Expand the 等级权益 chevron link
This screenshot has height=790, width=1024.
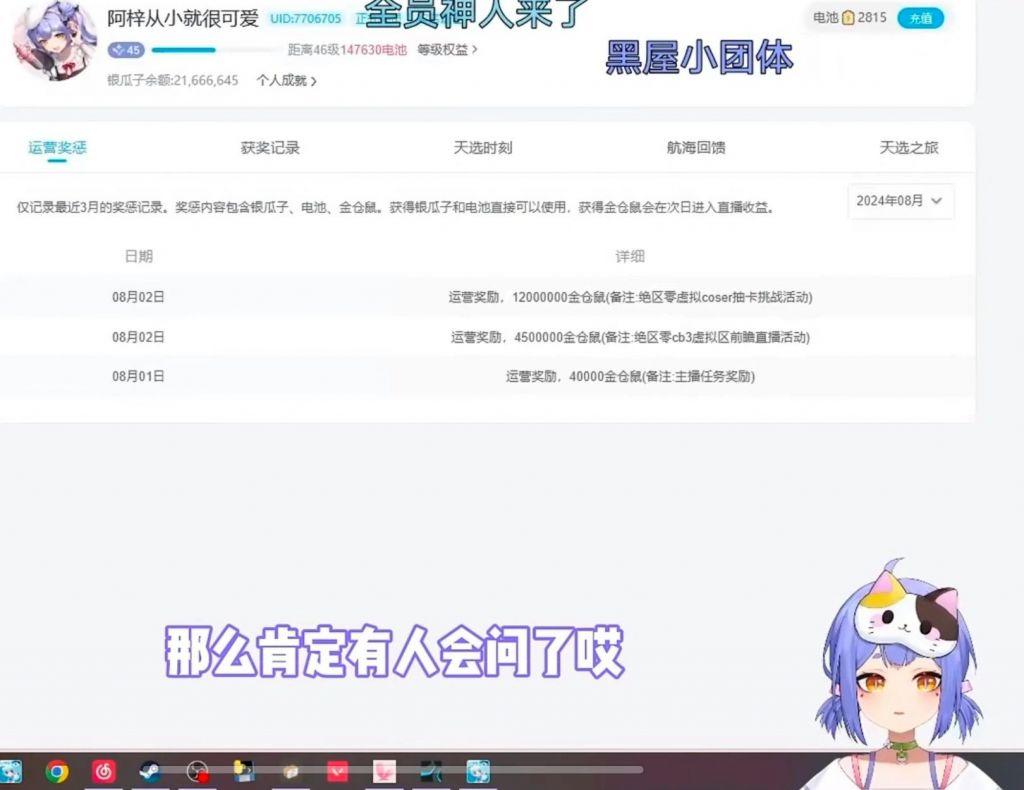[x=447, y=49]
